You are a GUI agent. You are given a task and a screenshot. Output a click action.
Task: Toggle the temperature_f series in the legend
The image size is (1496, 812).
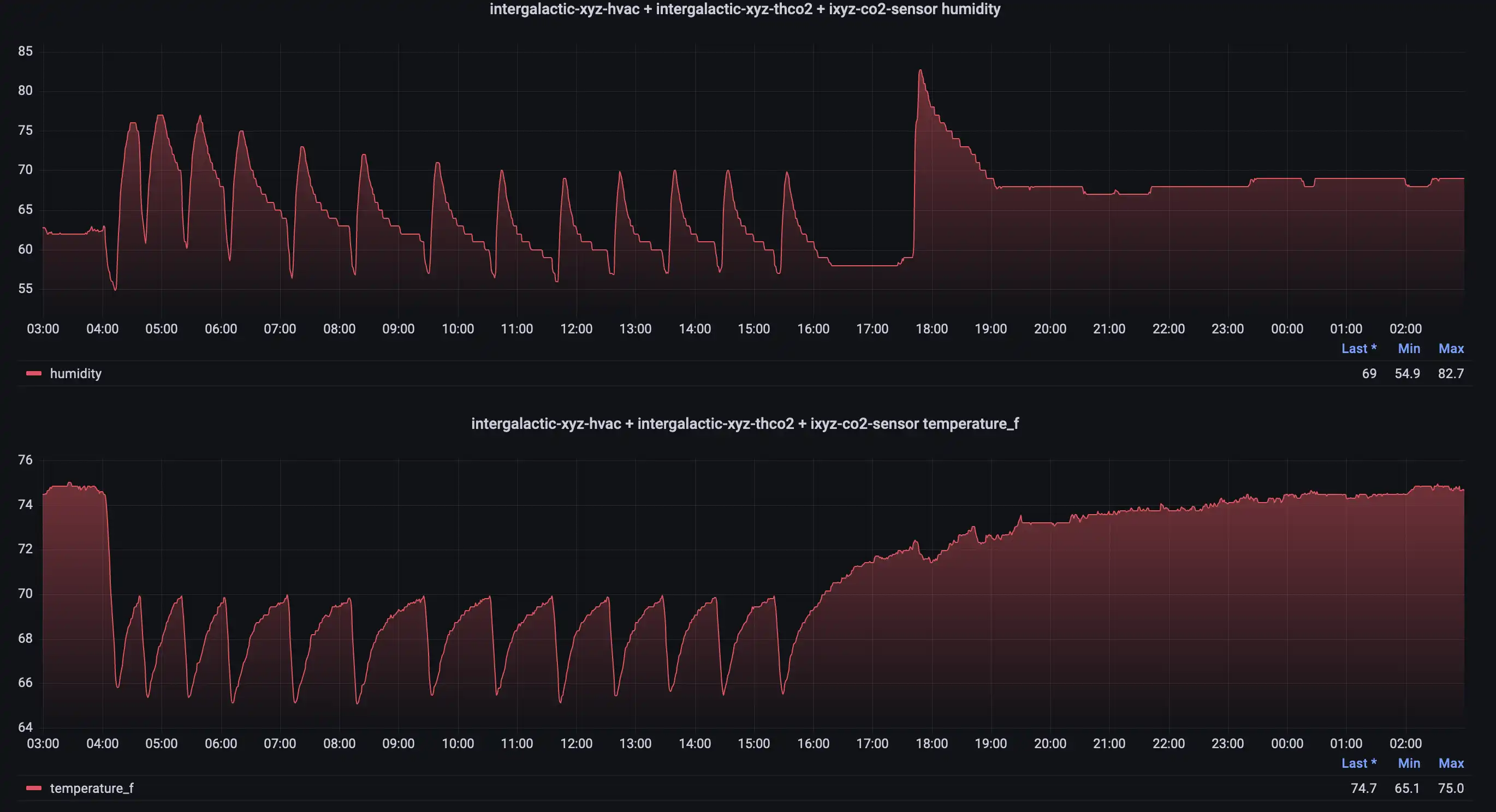[91, 788]
